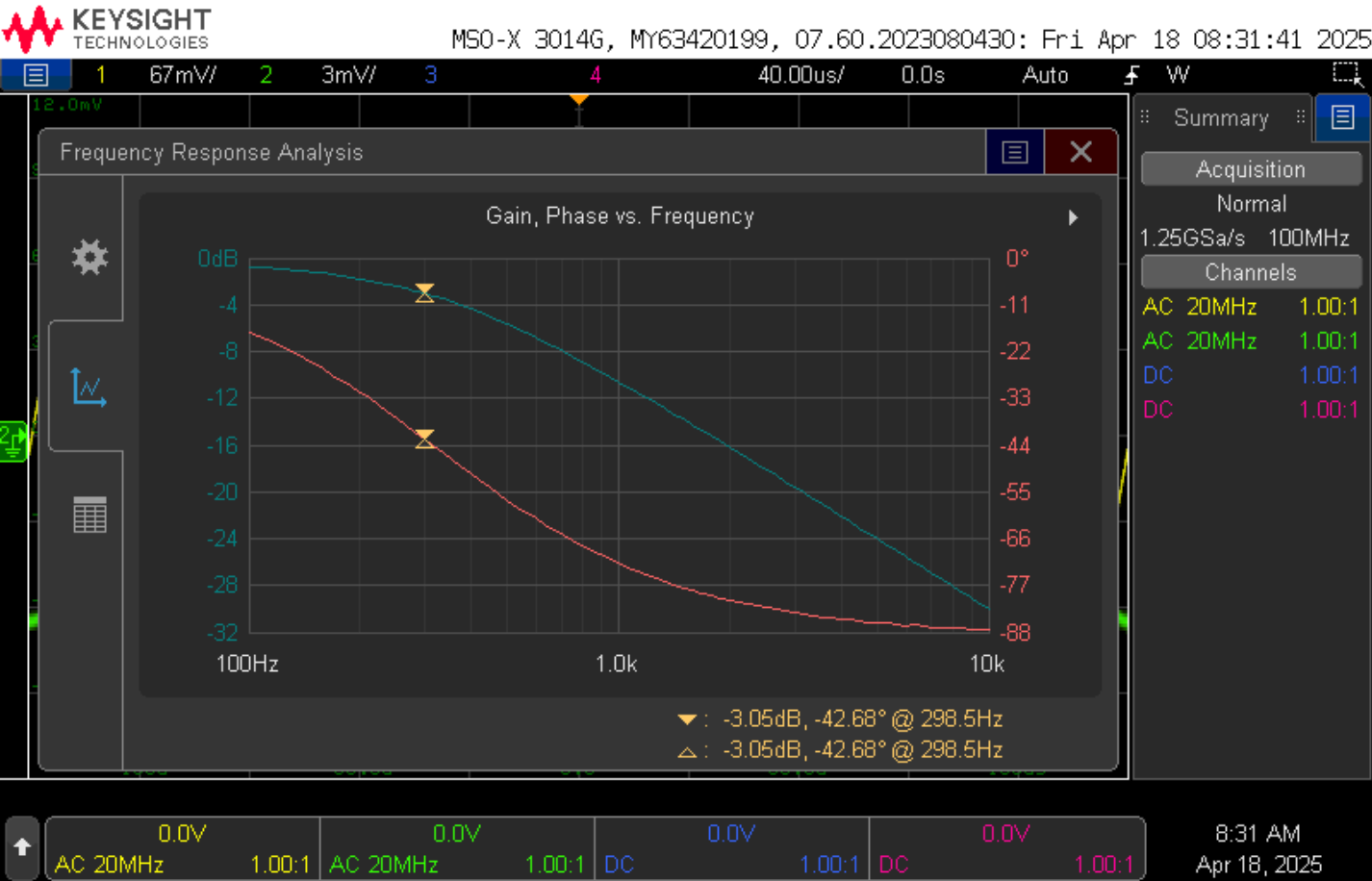Click the down-marker readout -3.05dB line
Screen dimensions: 1372x881
[840, 718]
